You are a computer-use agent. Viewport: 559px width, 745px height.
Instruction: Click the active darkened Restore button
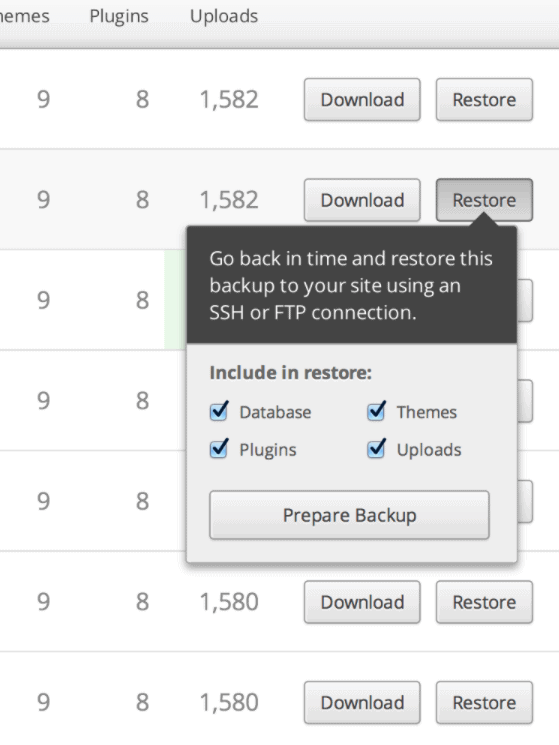(484, 200)
